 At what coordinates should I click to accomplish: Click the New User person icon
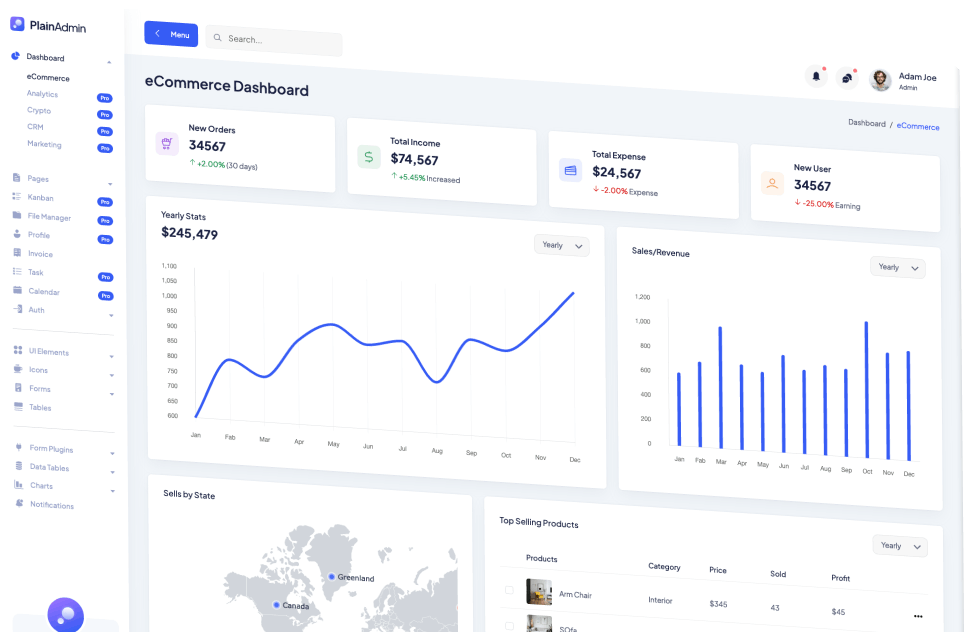click(772, 183)
